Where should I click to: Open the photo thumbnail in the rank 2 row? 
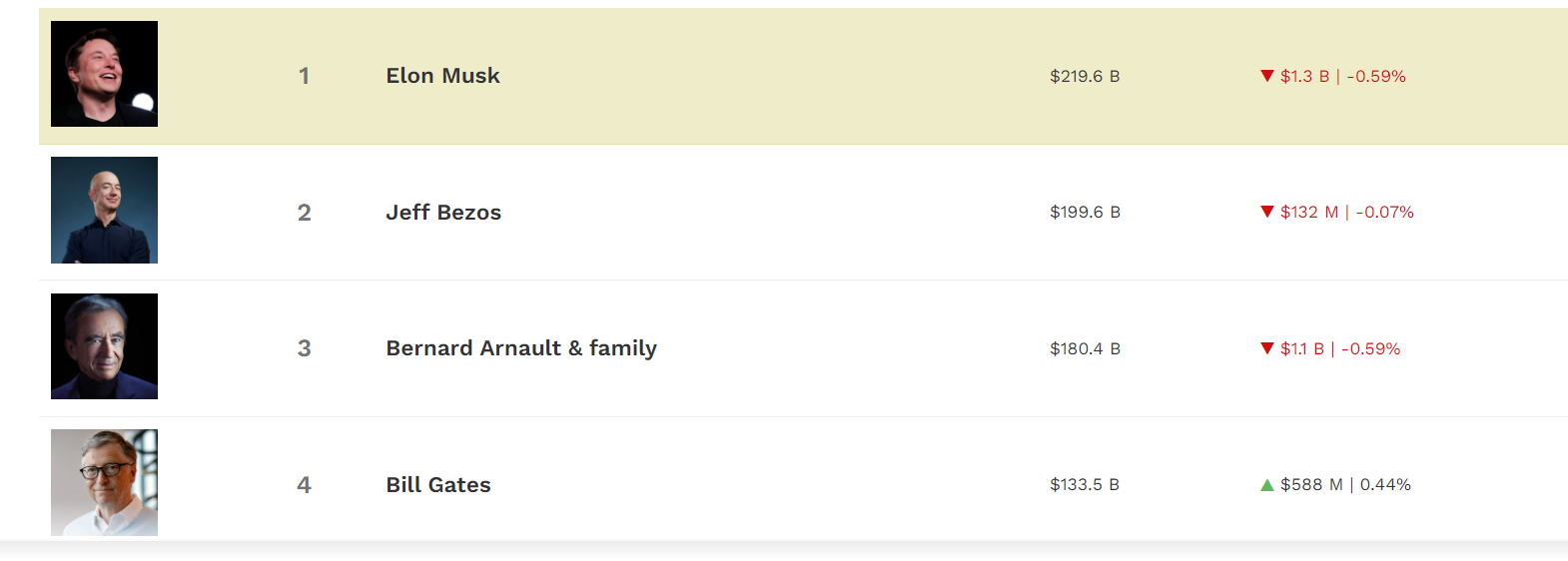pyautogui.click(x=104, y=210)
